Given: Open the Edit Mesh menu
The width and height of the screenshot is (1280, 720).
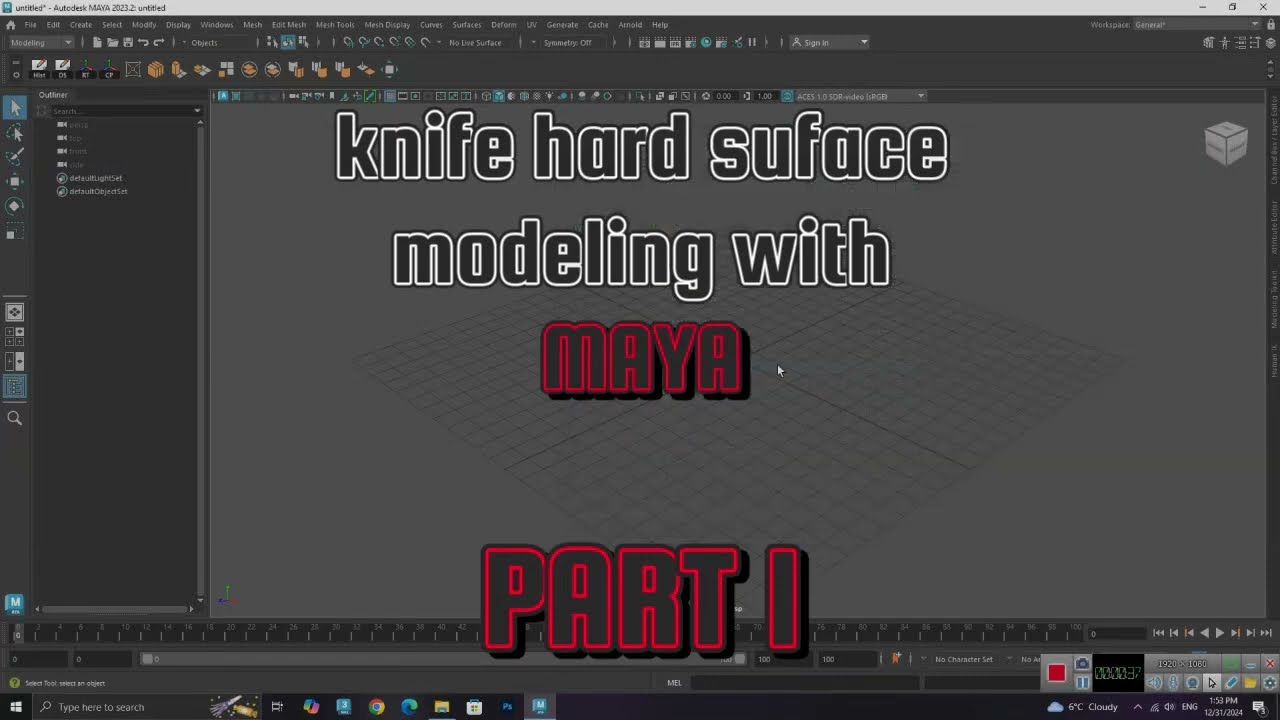Looking at the screenshot, I should [288, 24].
